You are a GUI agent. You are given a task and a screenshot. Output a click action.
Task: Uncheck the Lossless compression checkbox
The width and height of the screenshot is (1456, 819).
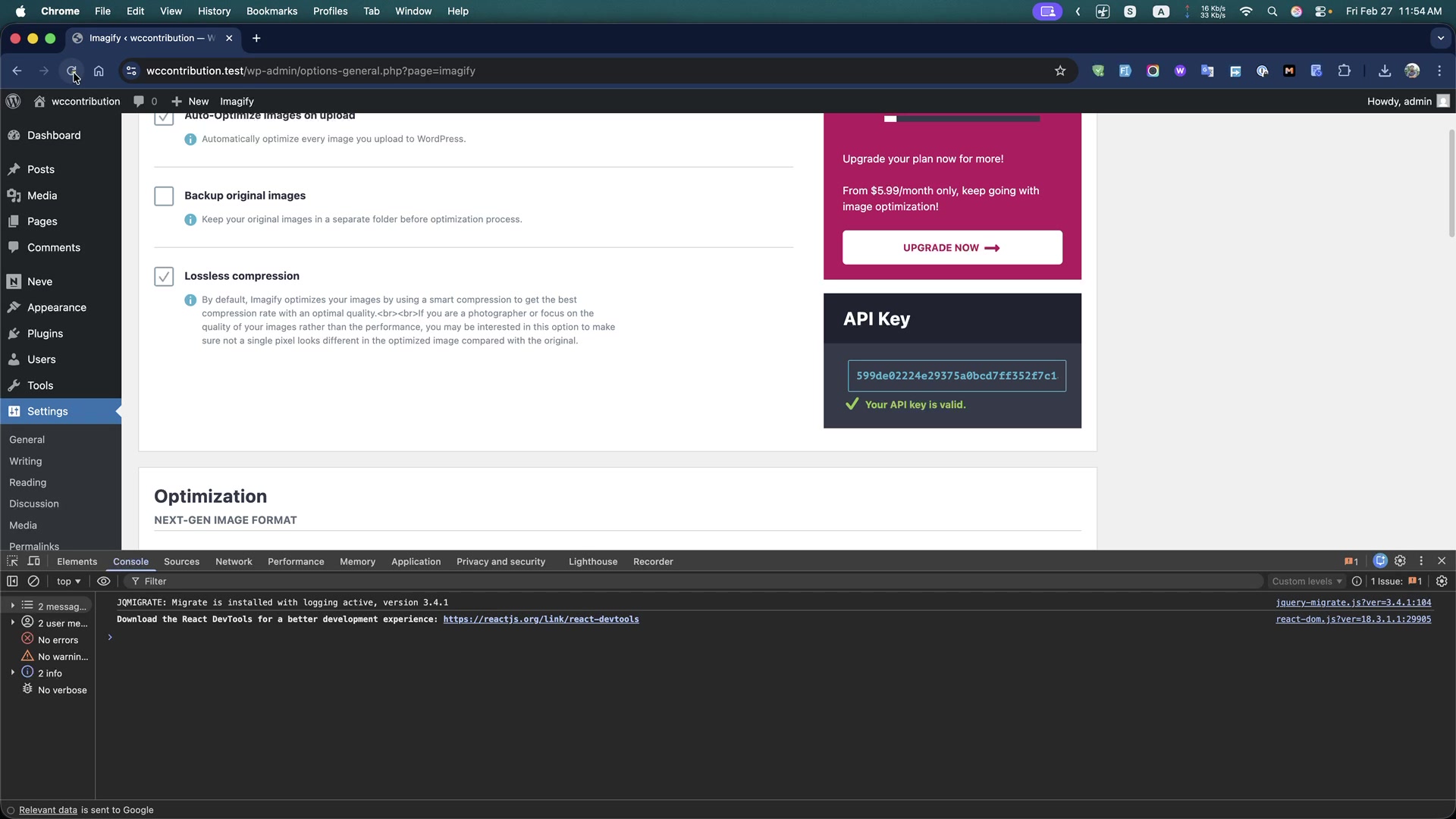(164, 276)
